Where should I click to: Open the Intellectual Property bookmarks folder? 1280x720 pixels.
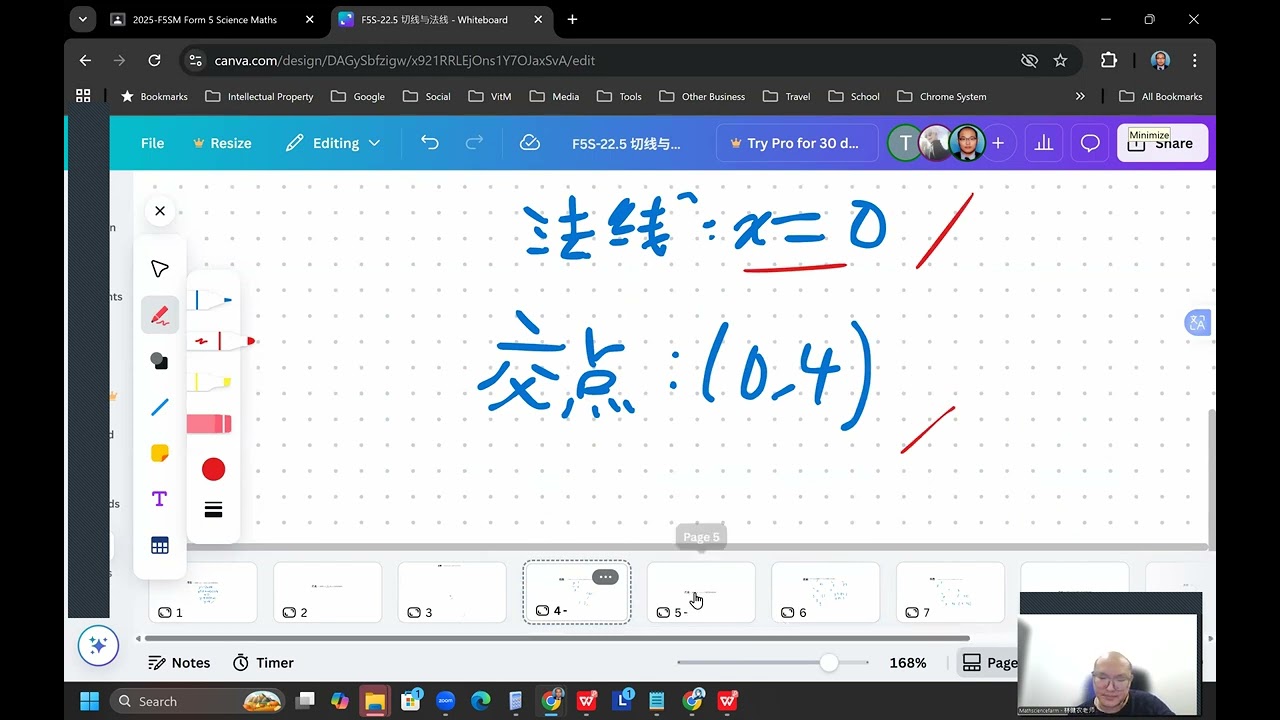click(x=259, y=96)
